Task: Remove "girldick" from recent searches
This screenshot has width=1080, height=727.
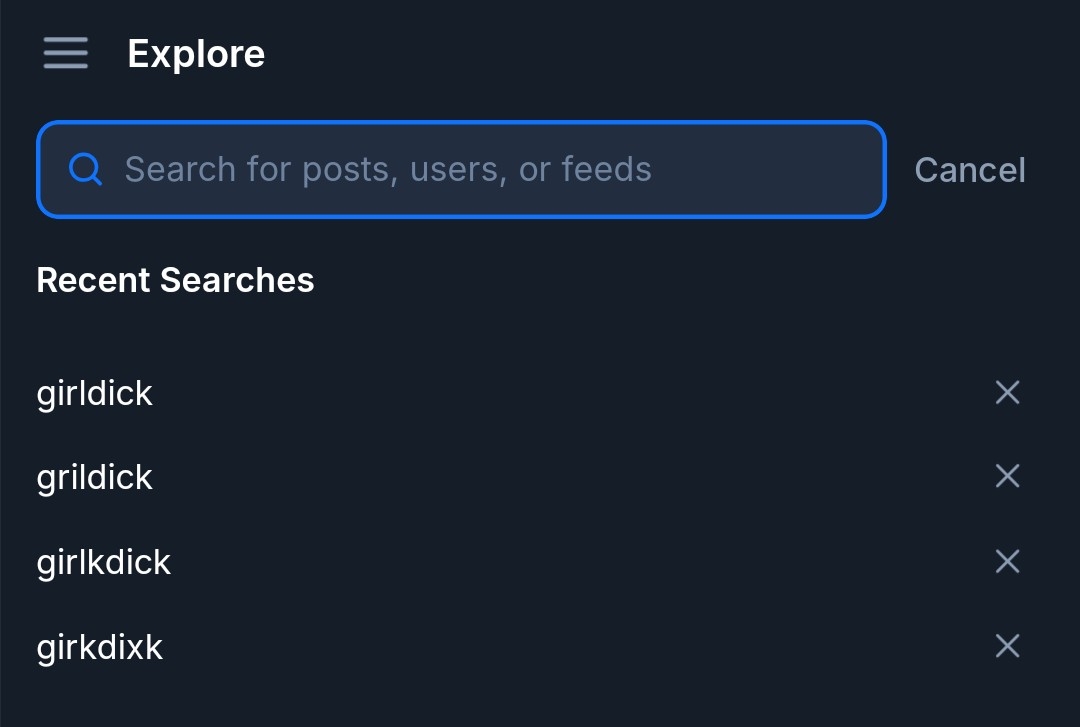Action: pyautogui.click(x=1007, y=393)
